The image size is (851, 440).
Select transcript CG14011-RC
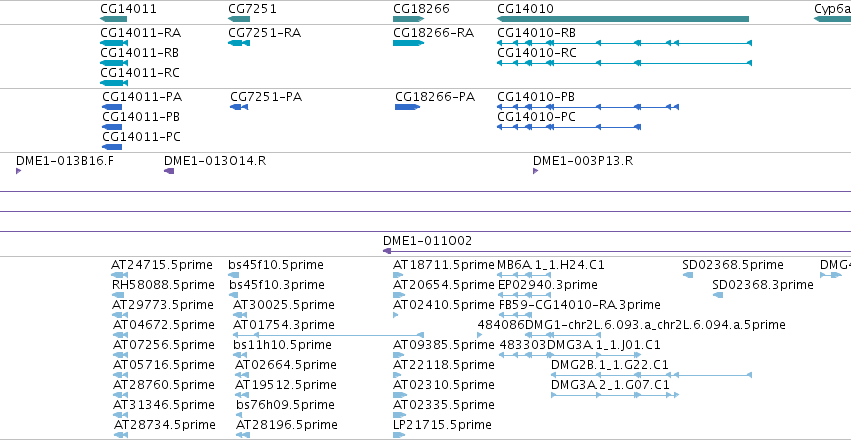point(140,73)
